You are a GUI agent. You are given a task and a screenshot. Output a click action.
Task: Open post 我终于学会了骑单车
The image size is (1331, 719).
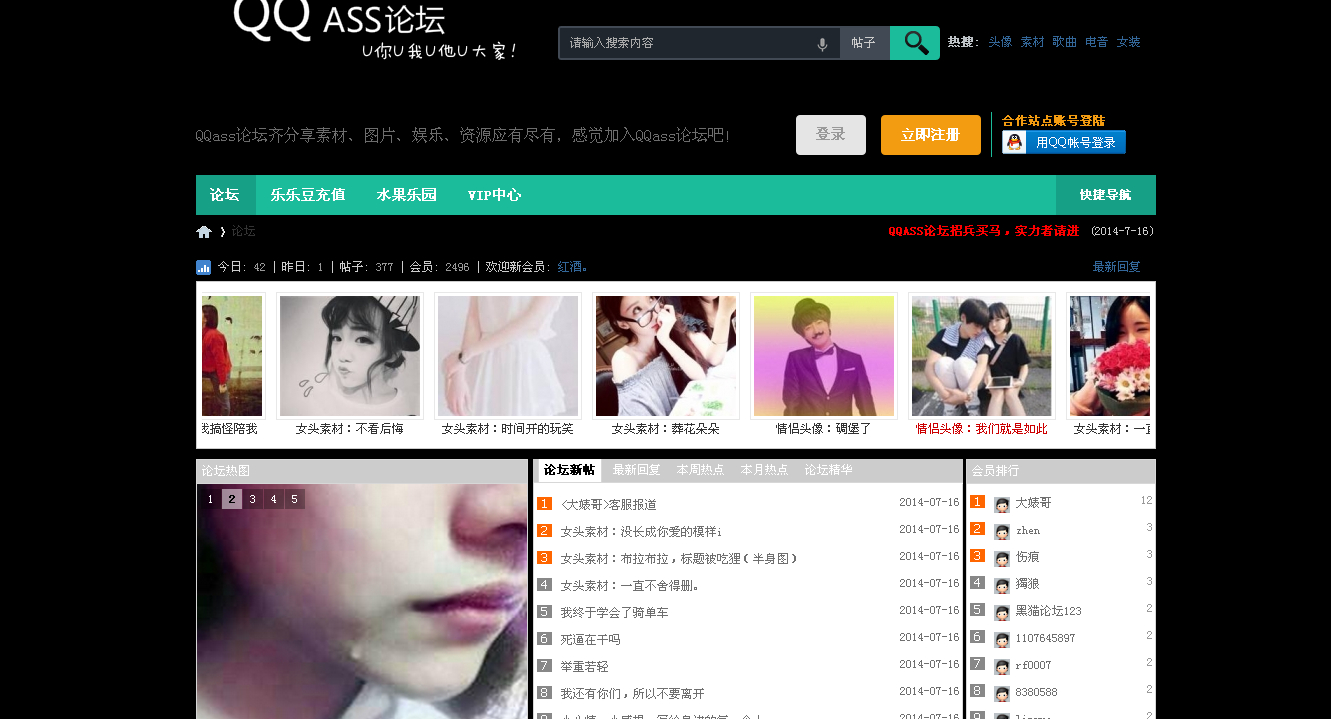(x=614, y=612)
